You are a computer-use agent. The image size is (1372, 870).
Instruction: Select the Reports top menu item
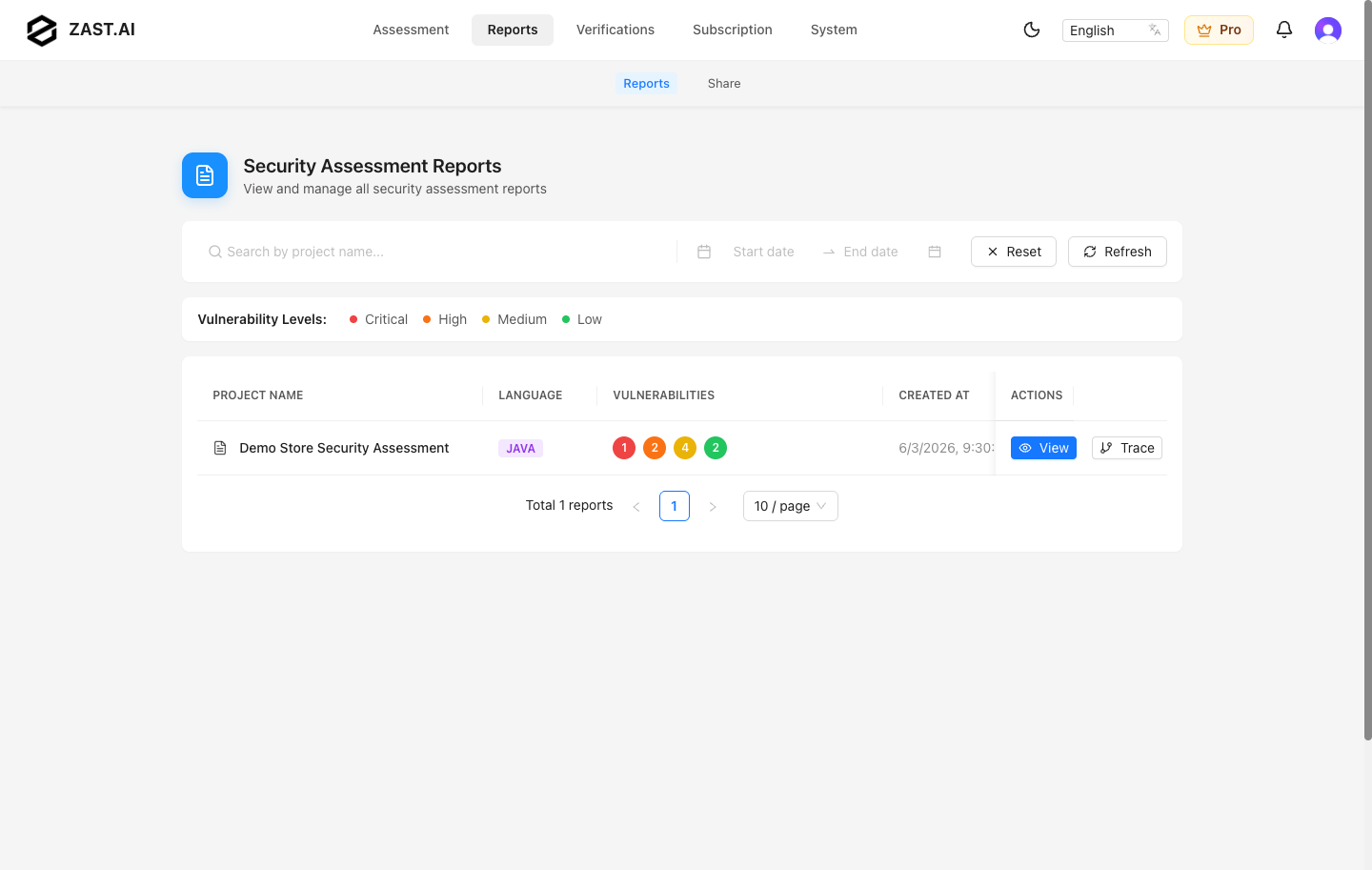513,30
